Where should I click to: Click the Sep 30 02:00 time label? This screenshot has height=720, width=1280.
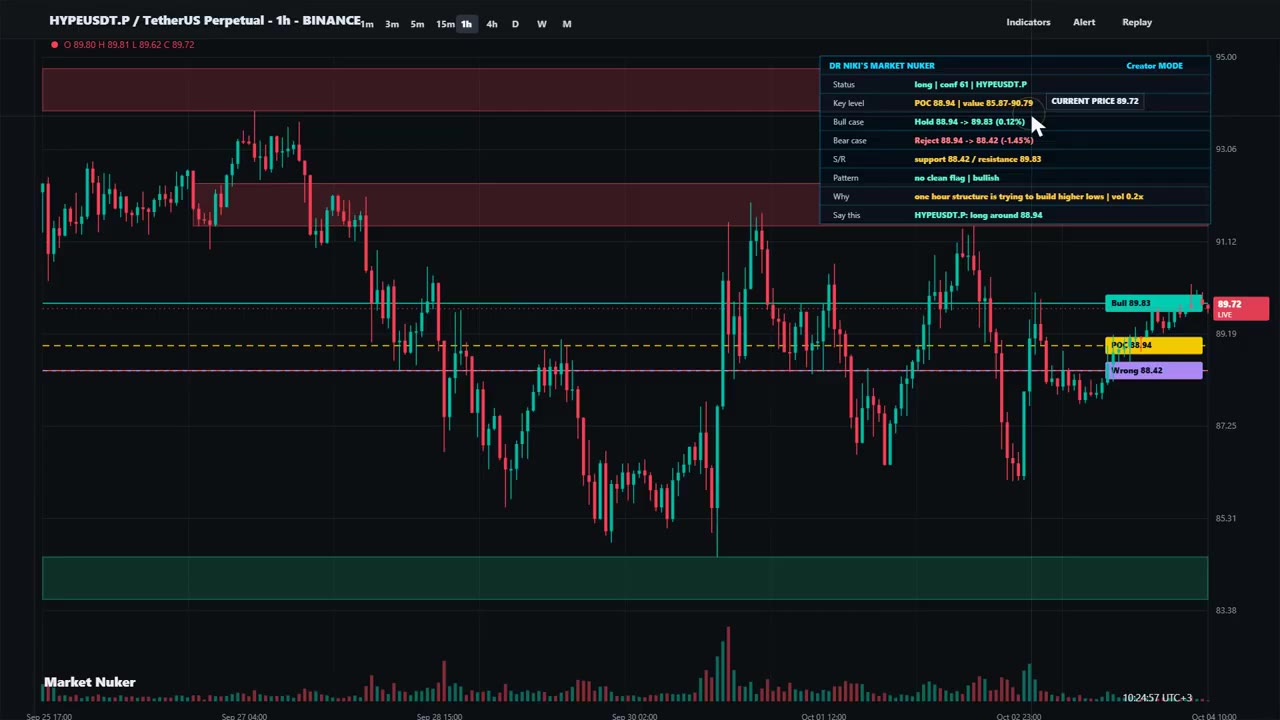coord(634,716)
